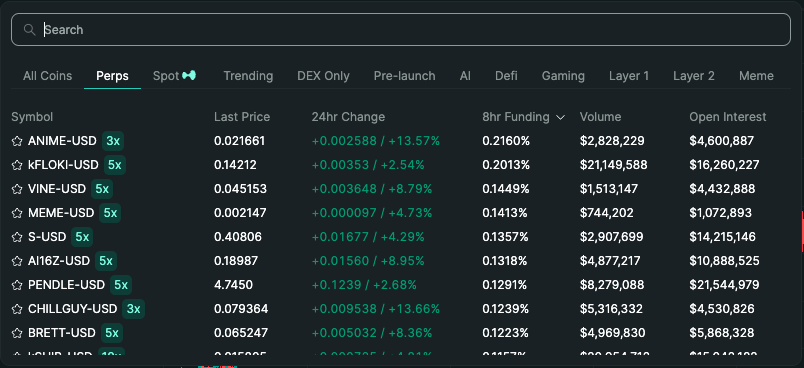The height and width of the screenshot is (368, 804).
Task: Select the Perps tab
Action: (112, 76)
